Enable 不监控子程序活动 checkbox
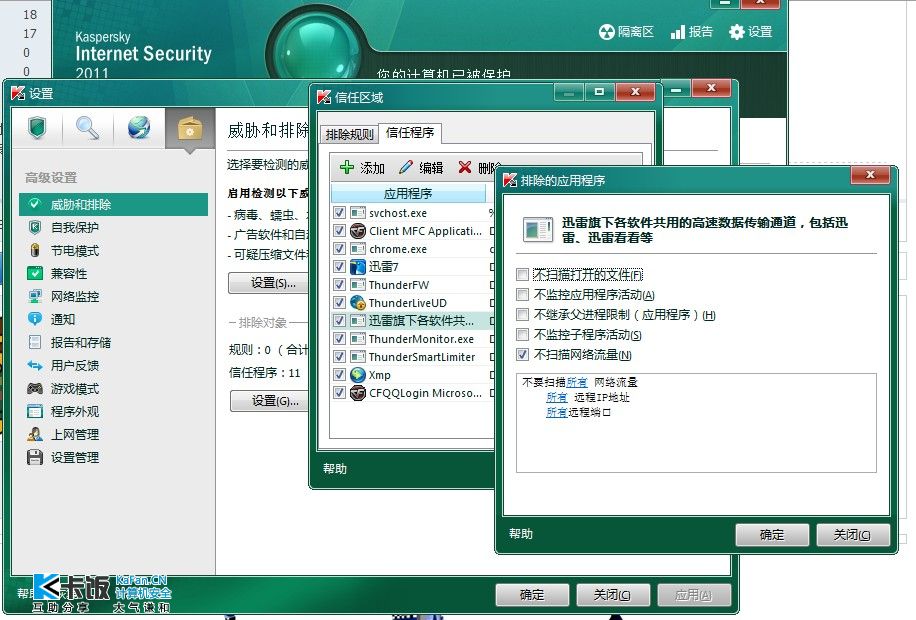This screenshot has width=916, height=620. [523, 335]
